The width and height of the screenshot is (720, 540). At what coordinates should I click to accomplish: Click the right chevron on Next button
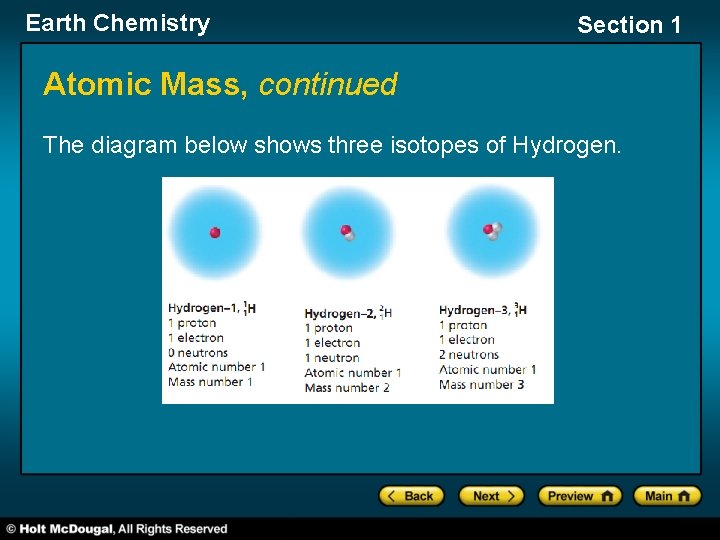pyautogui.click(x=511, y=496)
